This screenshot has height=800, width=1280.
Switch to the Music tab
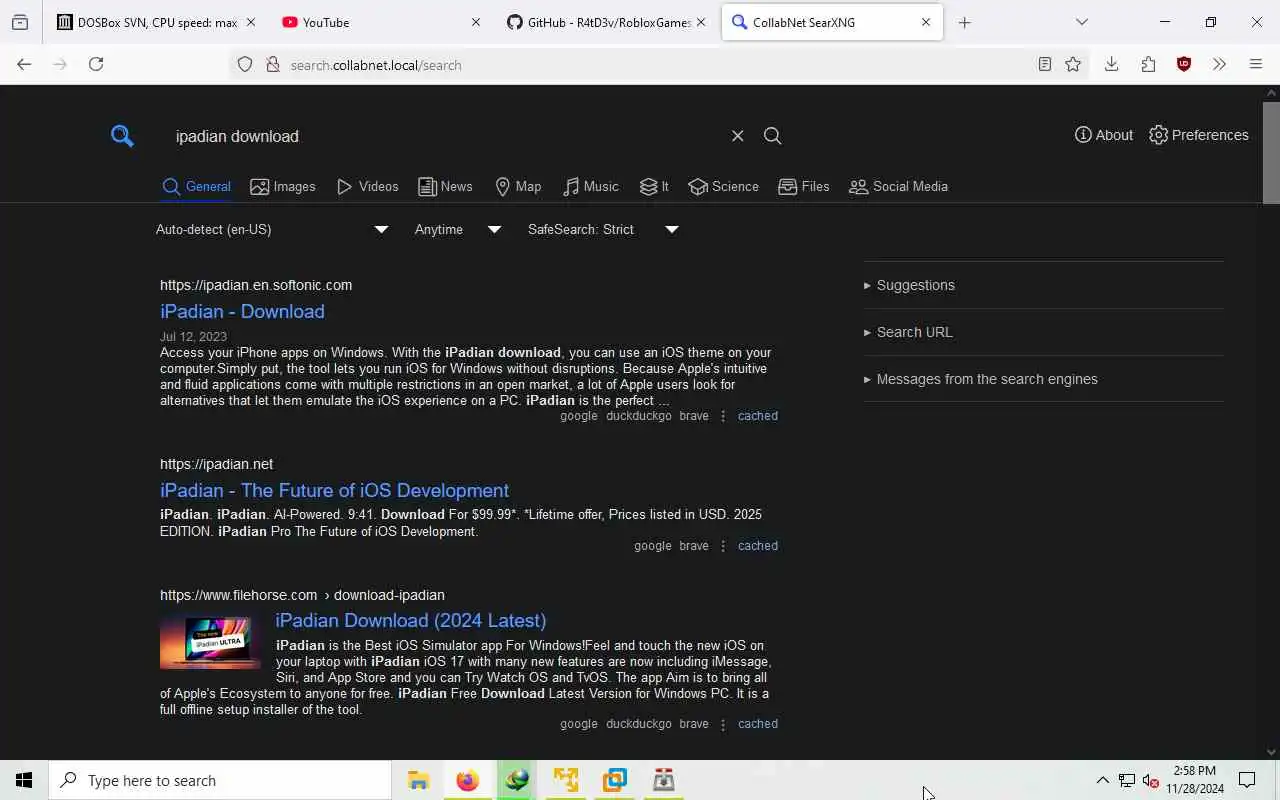point(590,186)
